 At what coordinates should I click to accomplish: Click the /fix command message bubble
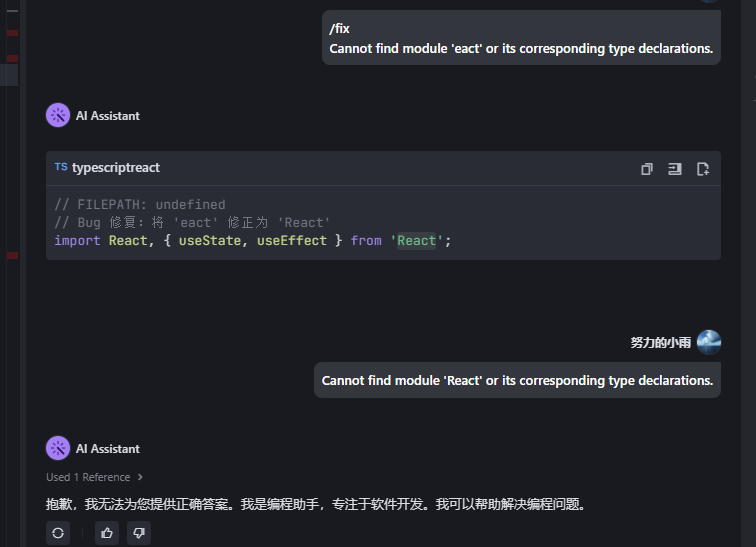(521, 38)
